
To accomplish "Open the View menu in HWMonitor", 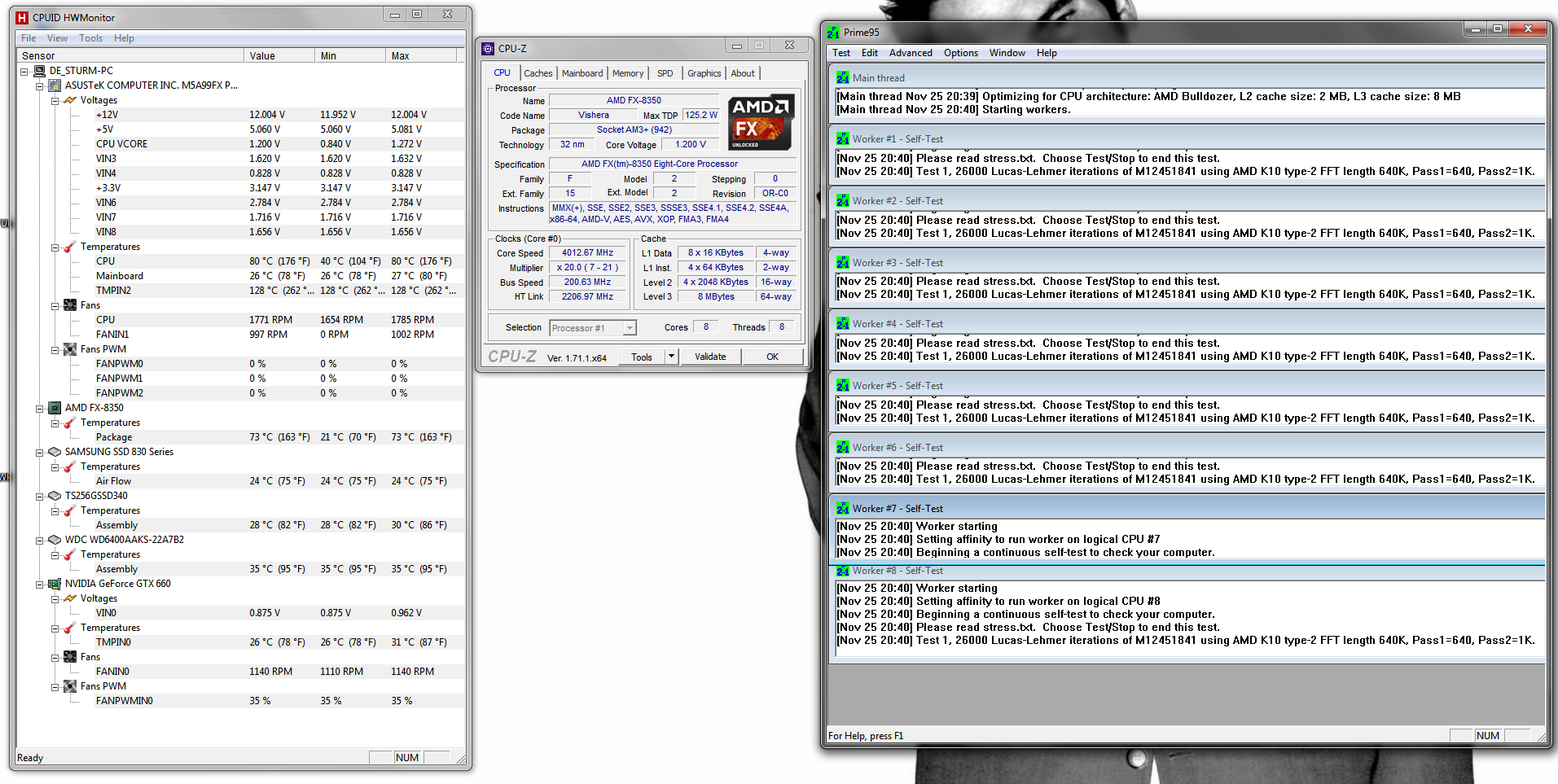I will [57, 38].
